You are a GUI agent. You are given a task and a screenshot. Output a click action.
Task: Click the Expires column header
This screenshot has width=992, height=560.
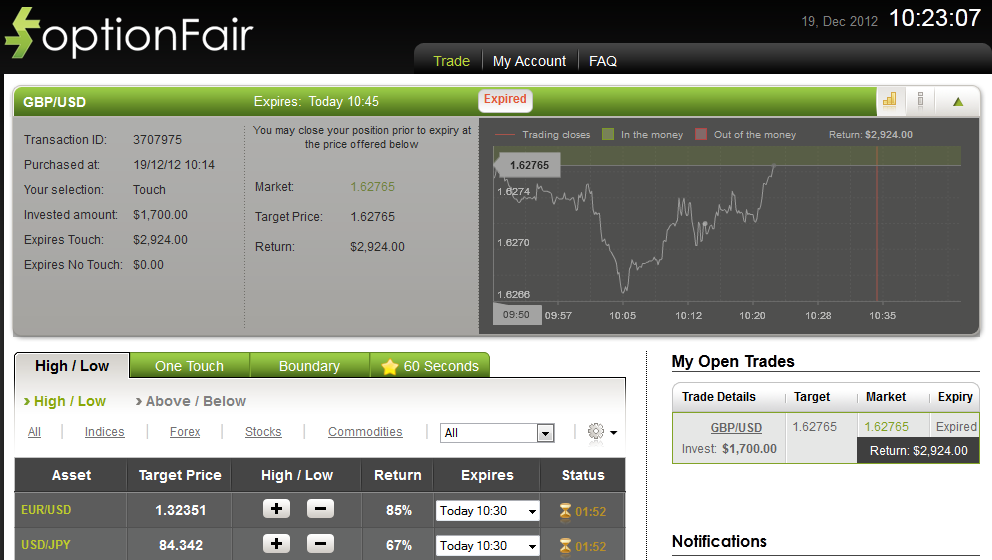[x=487, y=475]
